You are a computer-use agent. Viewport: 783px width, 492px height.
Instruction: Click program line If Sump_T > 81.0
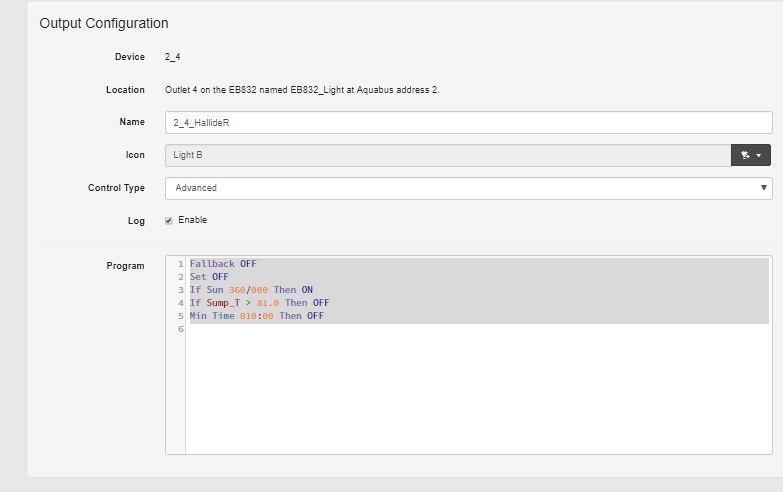[259, 303]
